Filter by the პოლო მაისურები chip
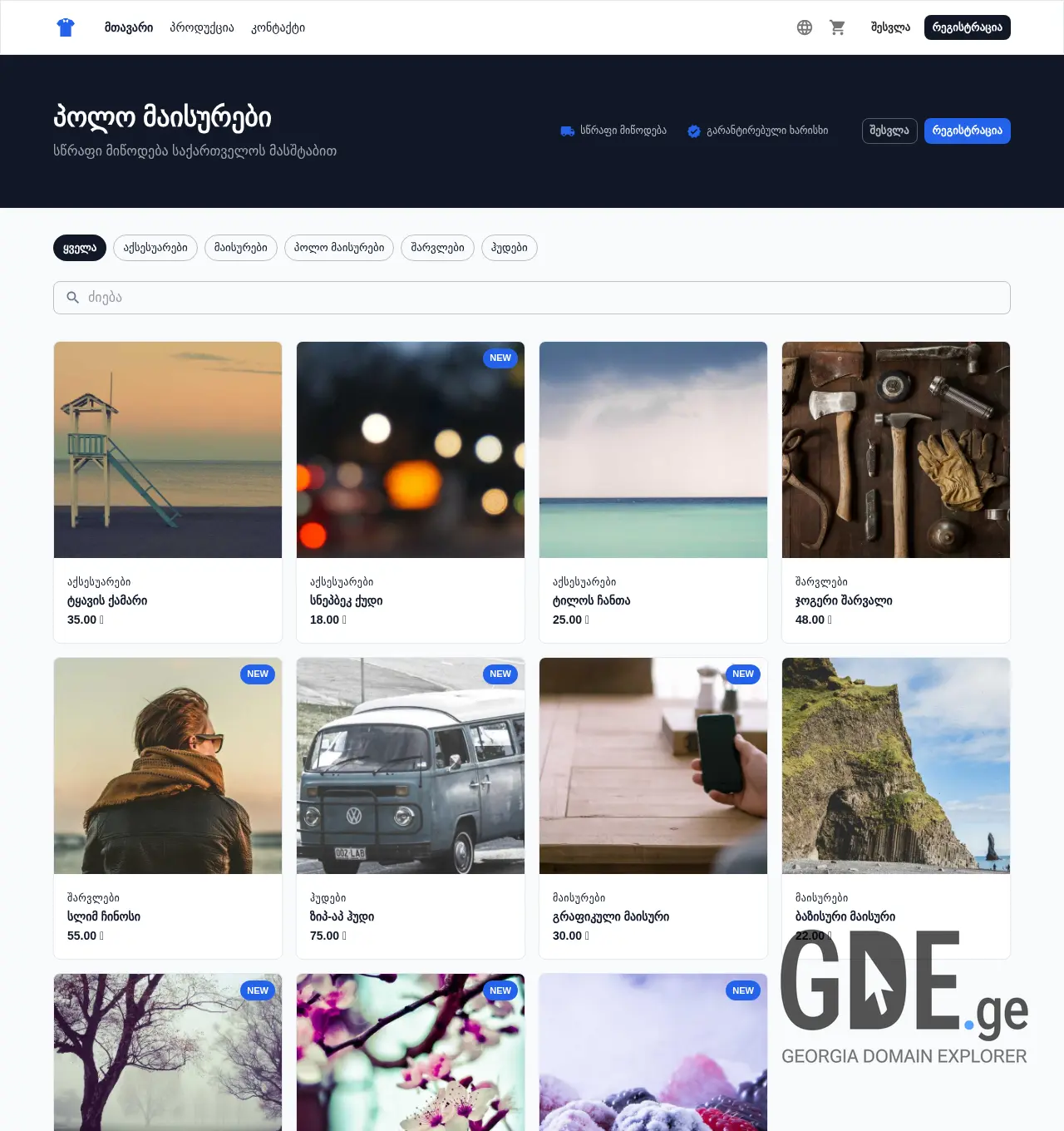 339,248
